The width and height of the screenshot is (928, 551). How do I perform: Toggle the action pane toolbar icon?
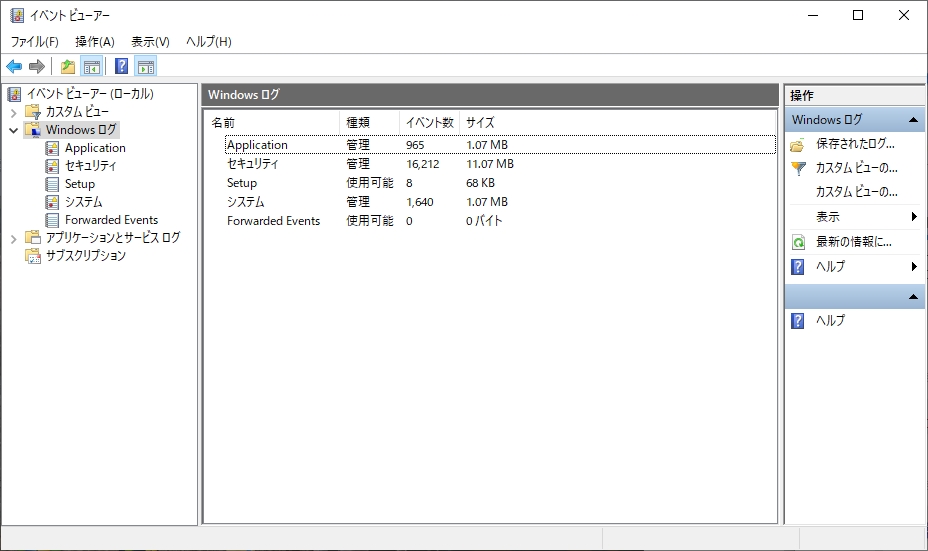click(146, 66)
